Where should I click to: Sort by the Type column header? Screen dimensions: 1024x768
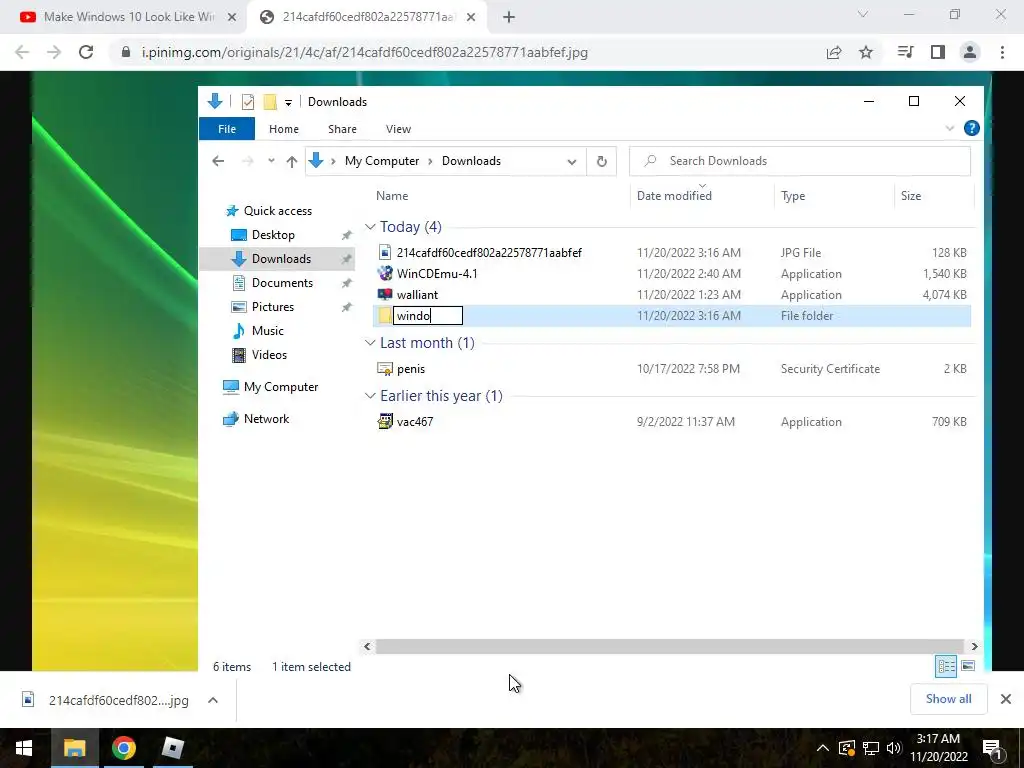coord(793,195)
